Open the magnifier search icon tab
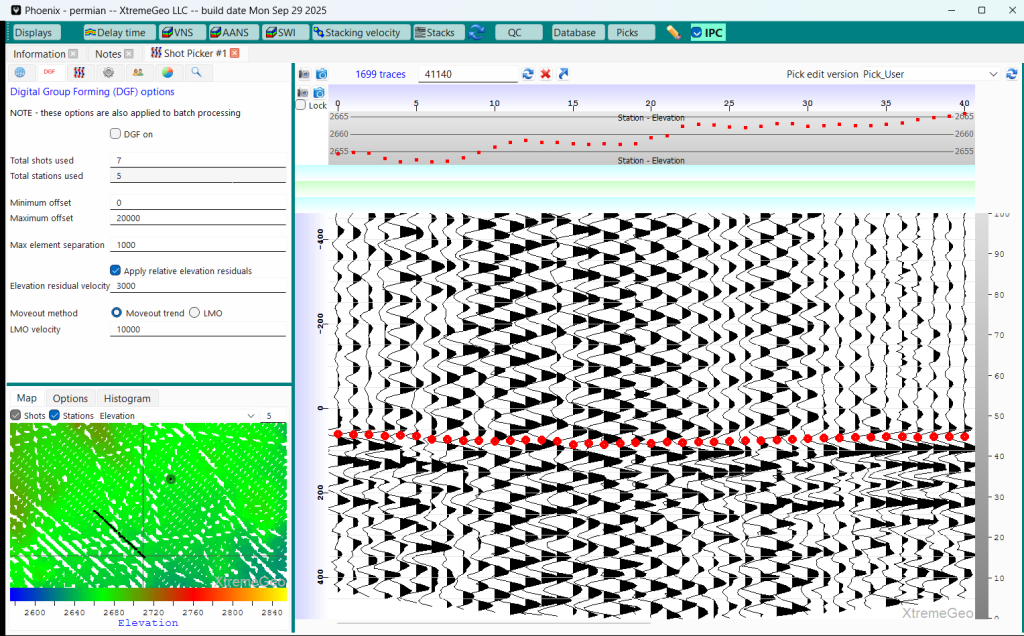Screen dimensions: 1024x636 (x=196, y=72)
